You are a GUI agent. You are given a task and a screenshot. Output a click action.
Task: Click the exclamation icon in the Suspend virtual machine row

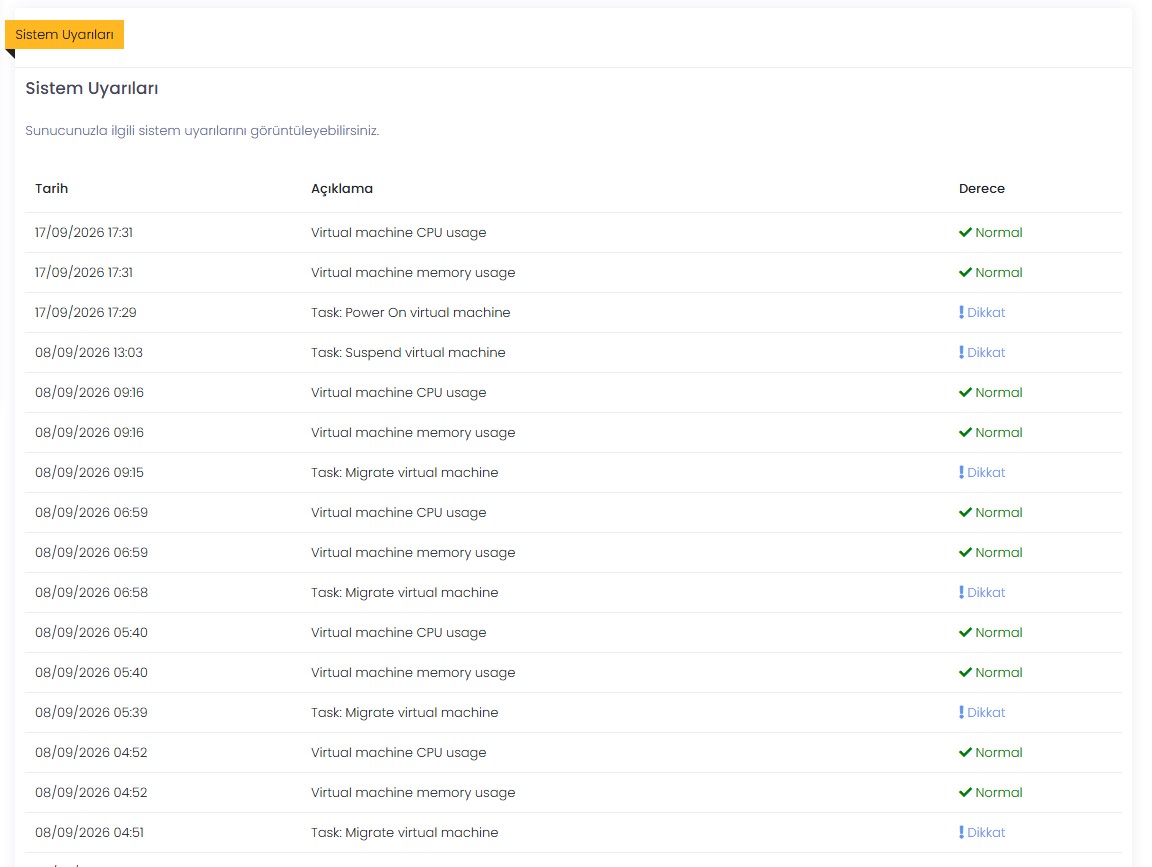point(961,352)
